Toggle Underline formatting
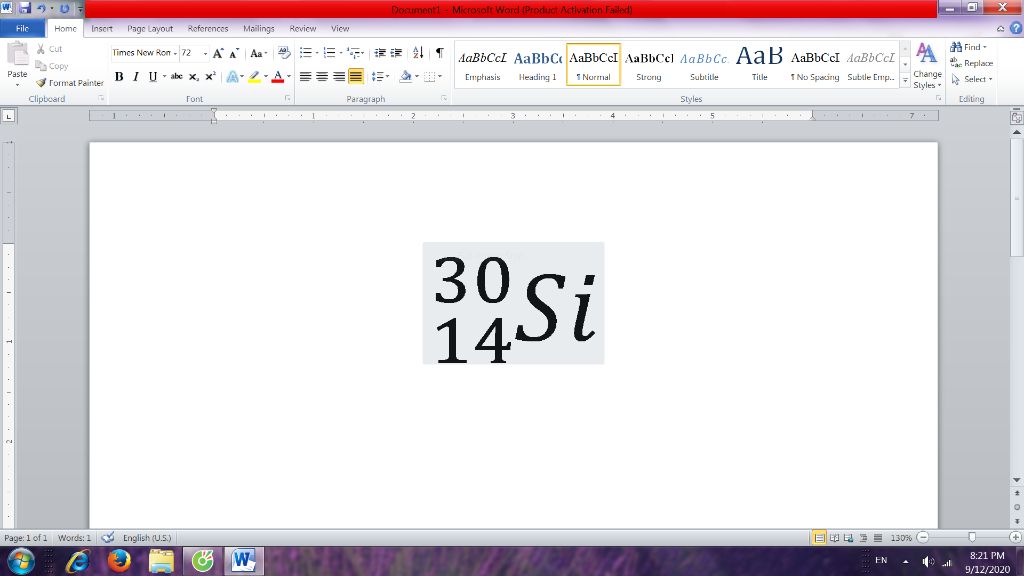This screenshot has height=576, width=1024. point(153,77)
